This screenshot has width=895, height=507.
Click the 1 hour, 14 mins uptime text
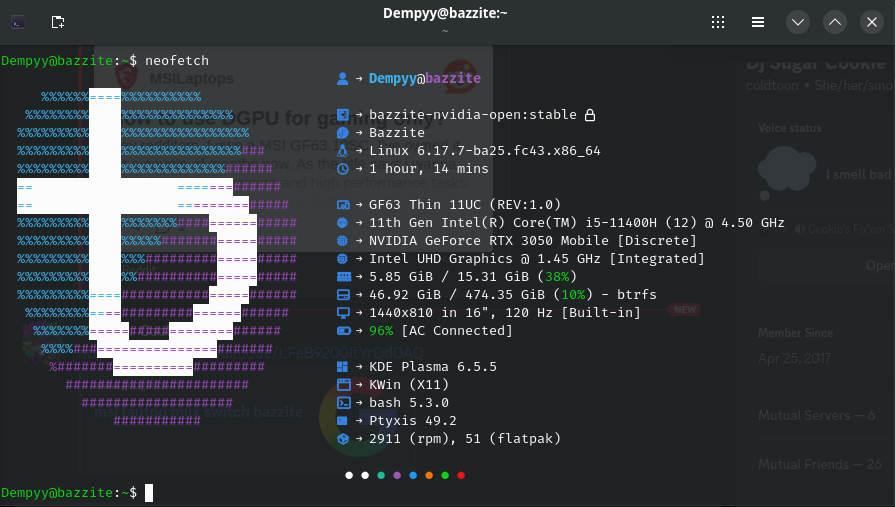pos(429,168)
